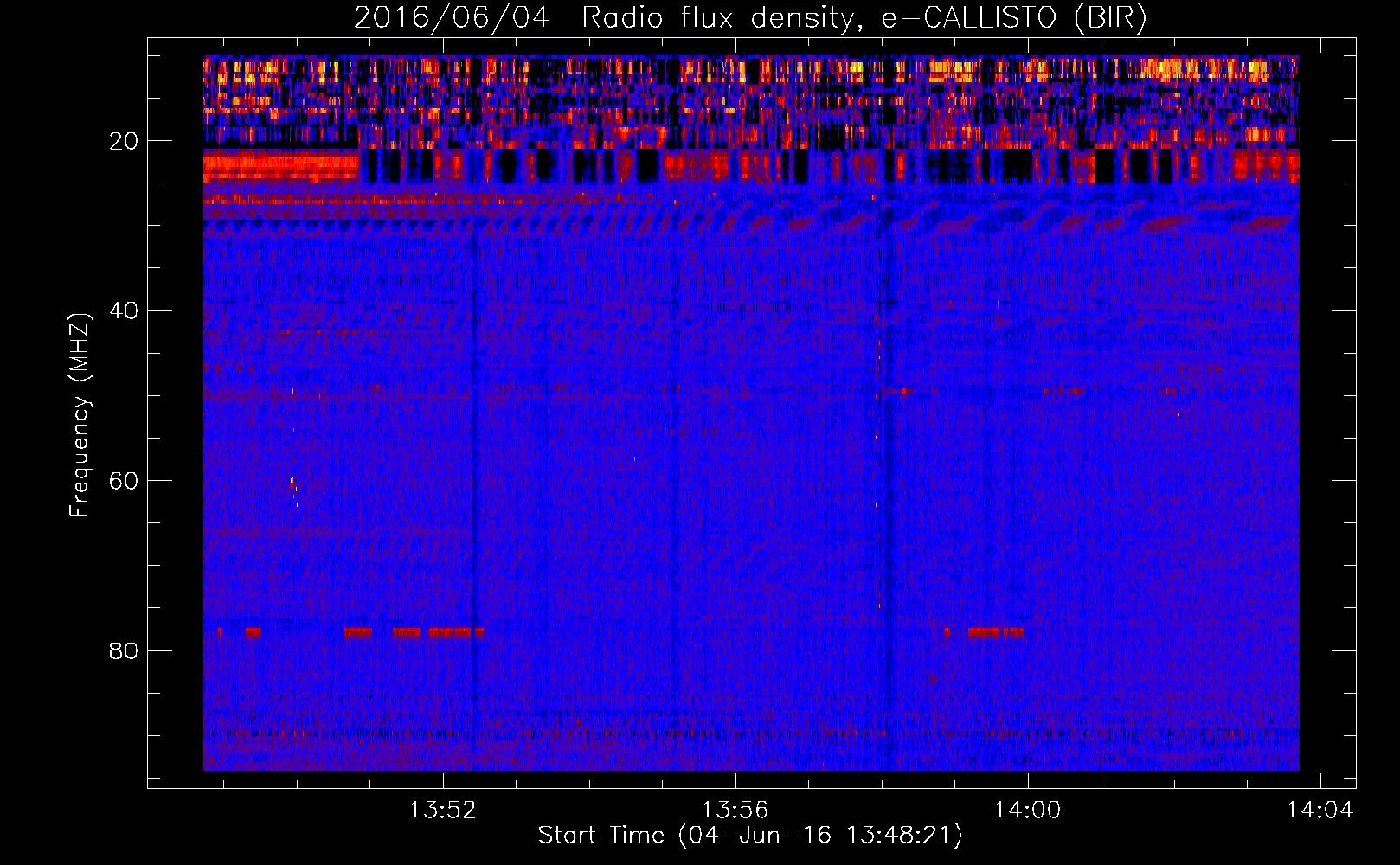Click the '40' frequency tick label
This screenshot has height=865, width=1400.
[x=124, y=311]
